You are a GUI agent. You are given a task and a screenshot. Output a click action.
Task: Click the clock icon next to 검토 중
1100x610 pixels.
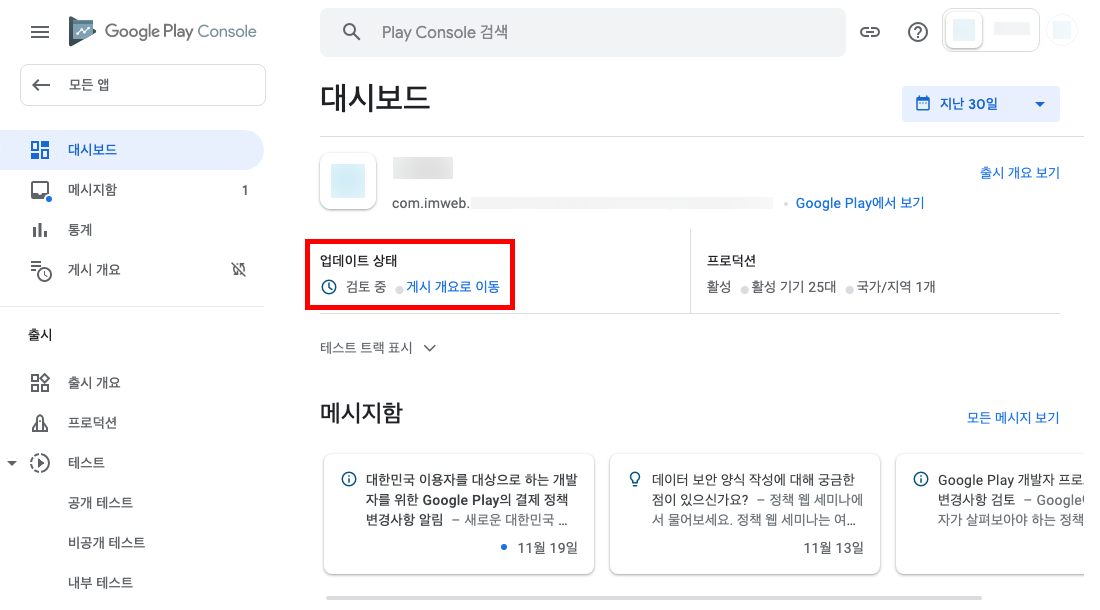[329, 287]
